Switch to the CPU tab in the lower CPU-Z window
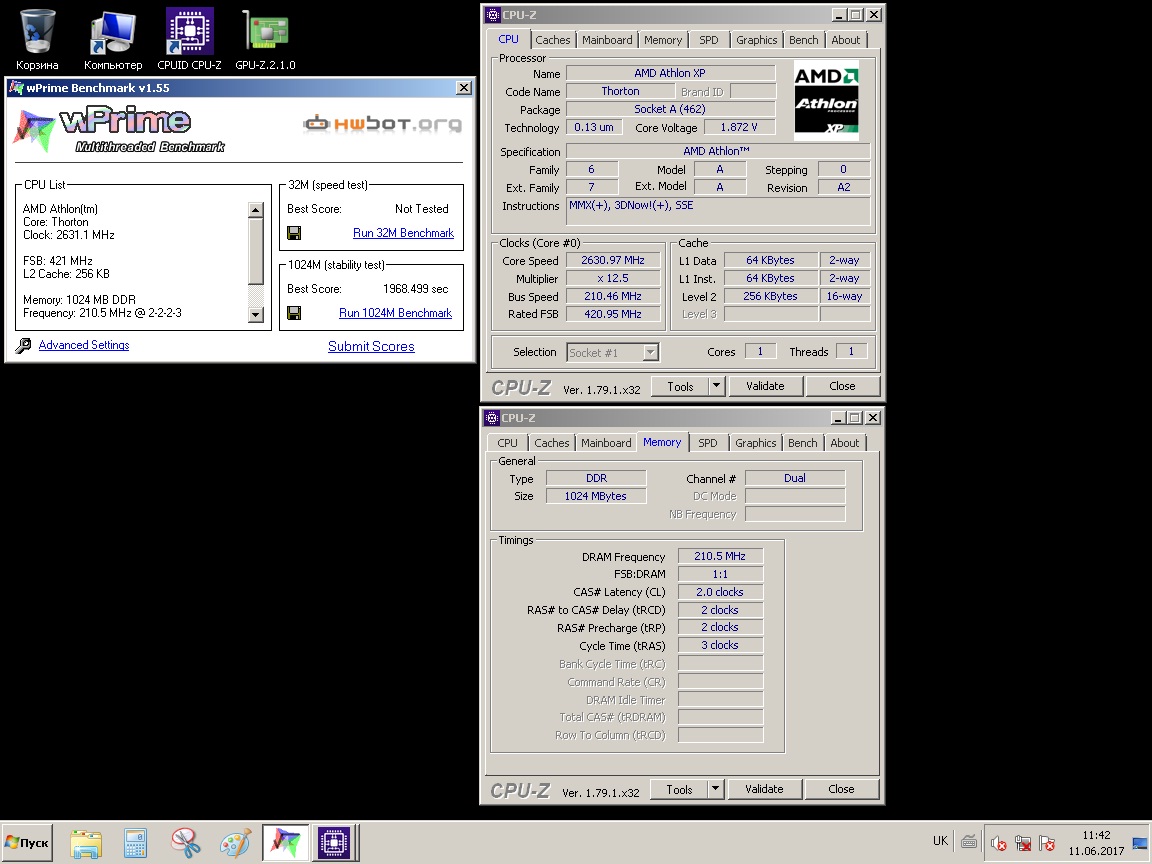This screenshot has width=1152, height=864. 508,443
